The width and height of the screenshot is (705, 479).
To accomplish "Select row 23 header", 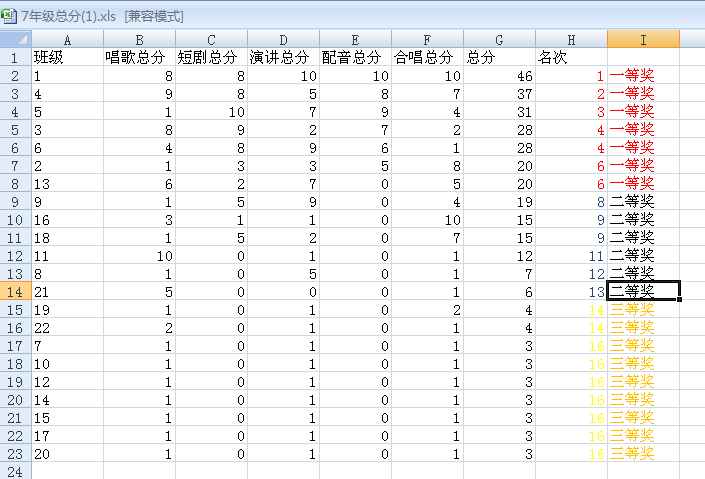I will tap(15, 453).
